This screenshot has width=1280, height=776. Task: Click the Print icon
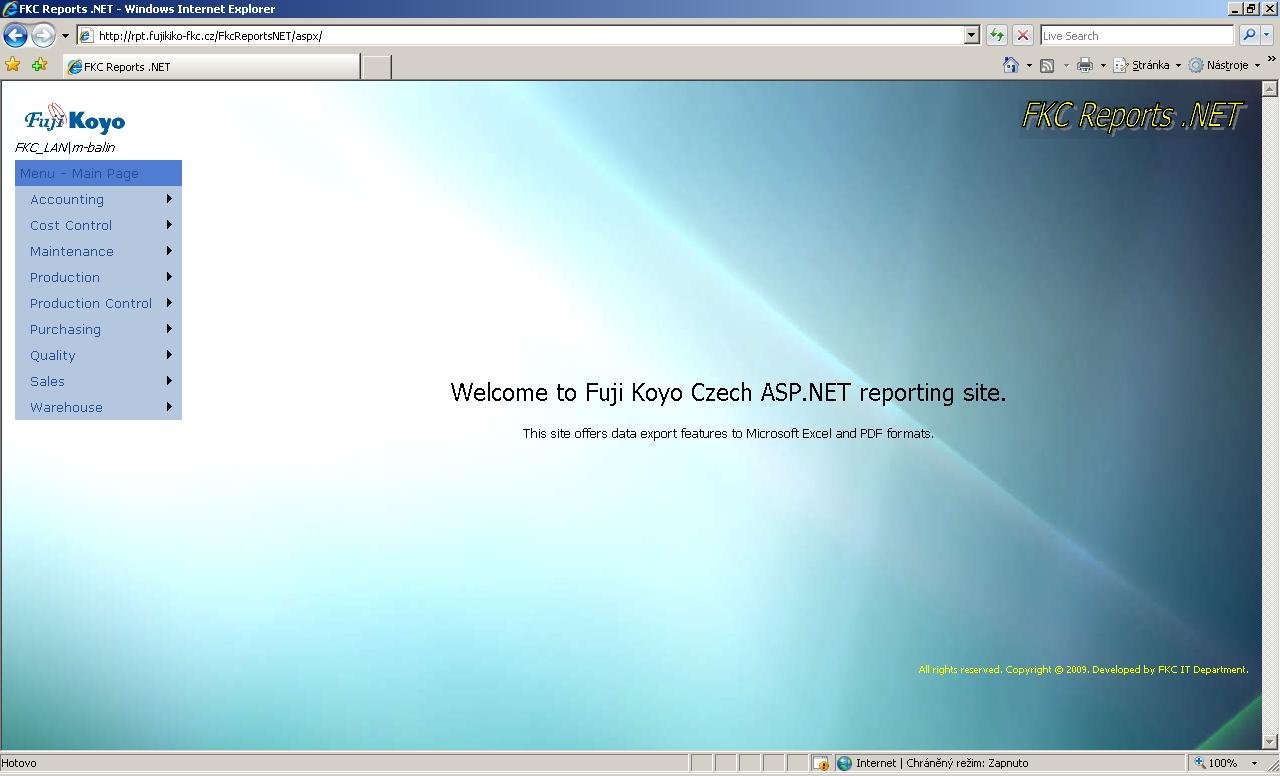coord(1085,65)
